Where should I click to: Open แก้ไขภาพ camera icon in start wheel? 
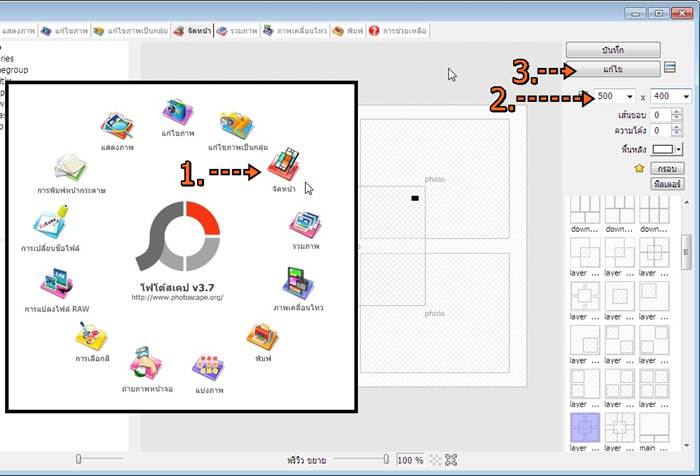tap(178, 112)
